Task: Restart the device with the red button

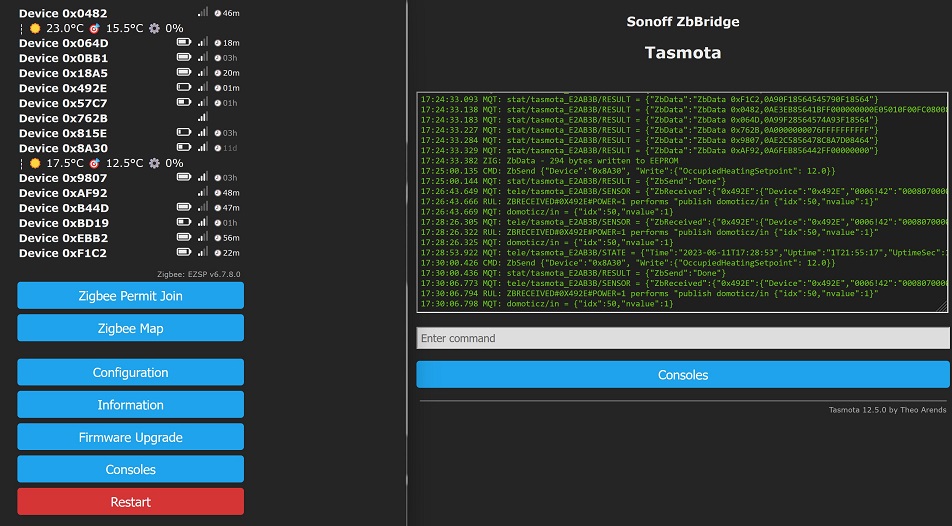Action: (131, 502)
